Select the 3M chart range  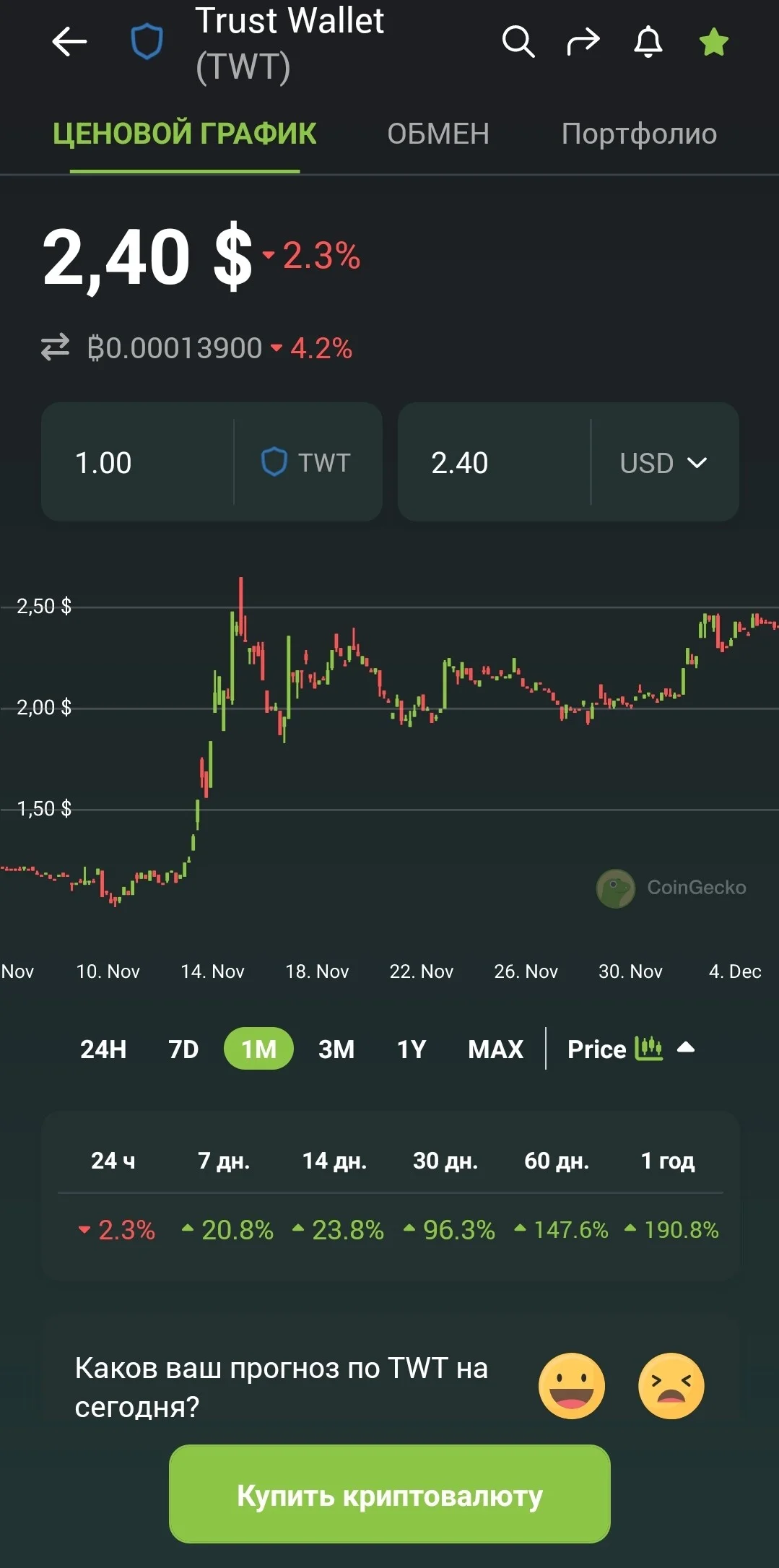click(x=336, y=1049)
